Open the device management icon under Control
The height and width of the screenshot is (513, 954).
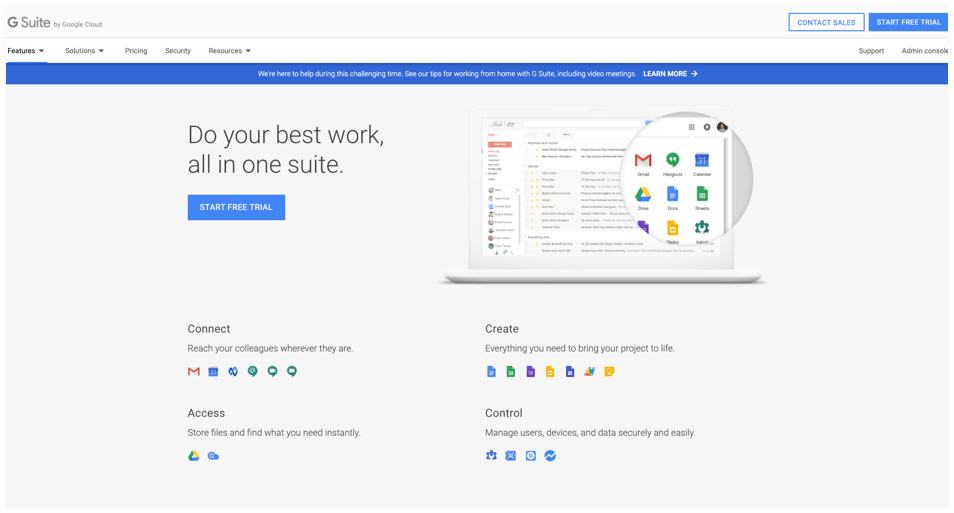531,455
